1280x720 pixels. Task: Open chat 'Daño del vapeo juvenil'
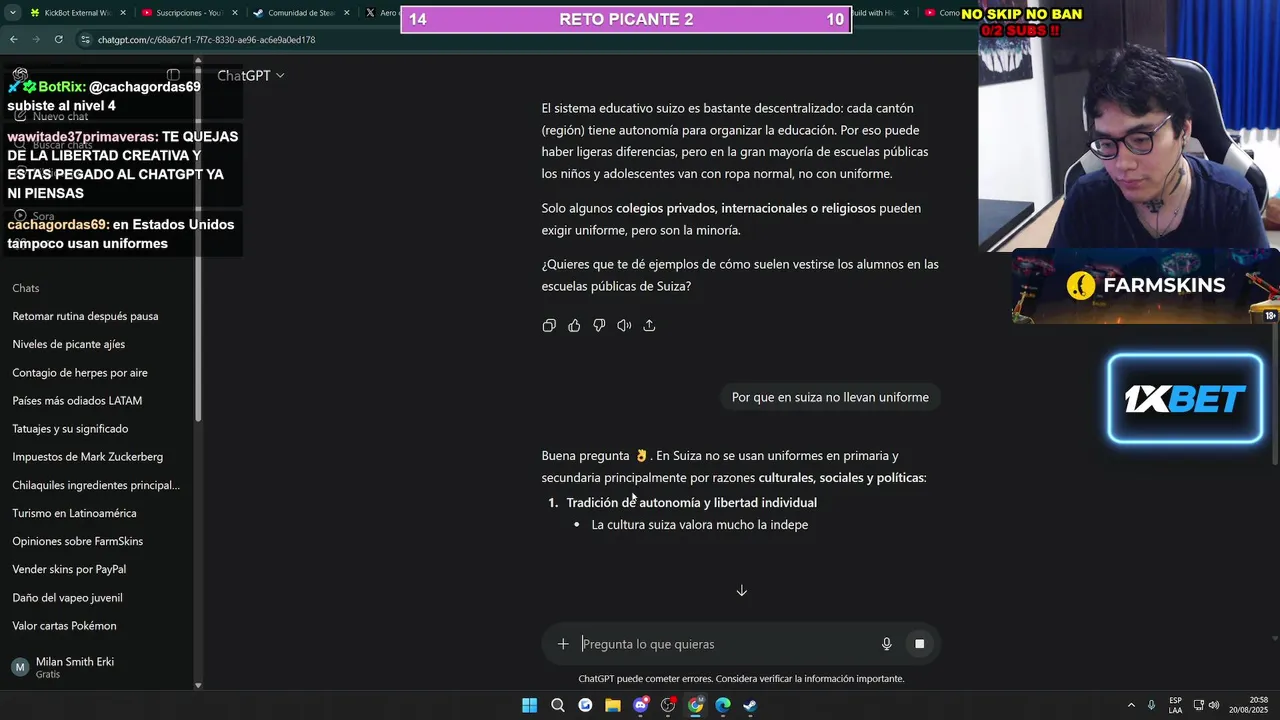pos(98,597)
